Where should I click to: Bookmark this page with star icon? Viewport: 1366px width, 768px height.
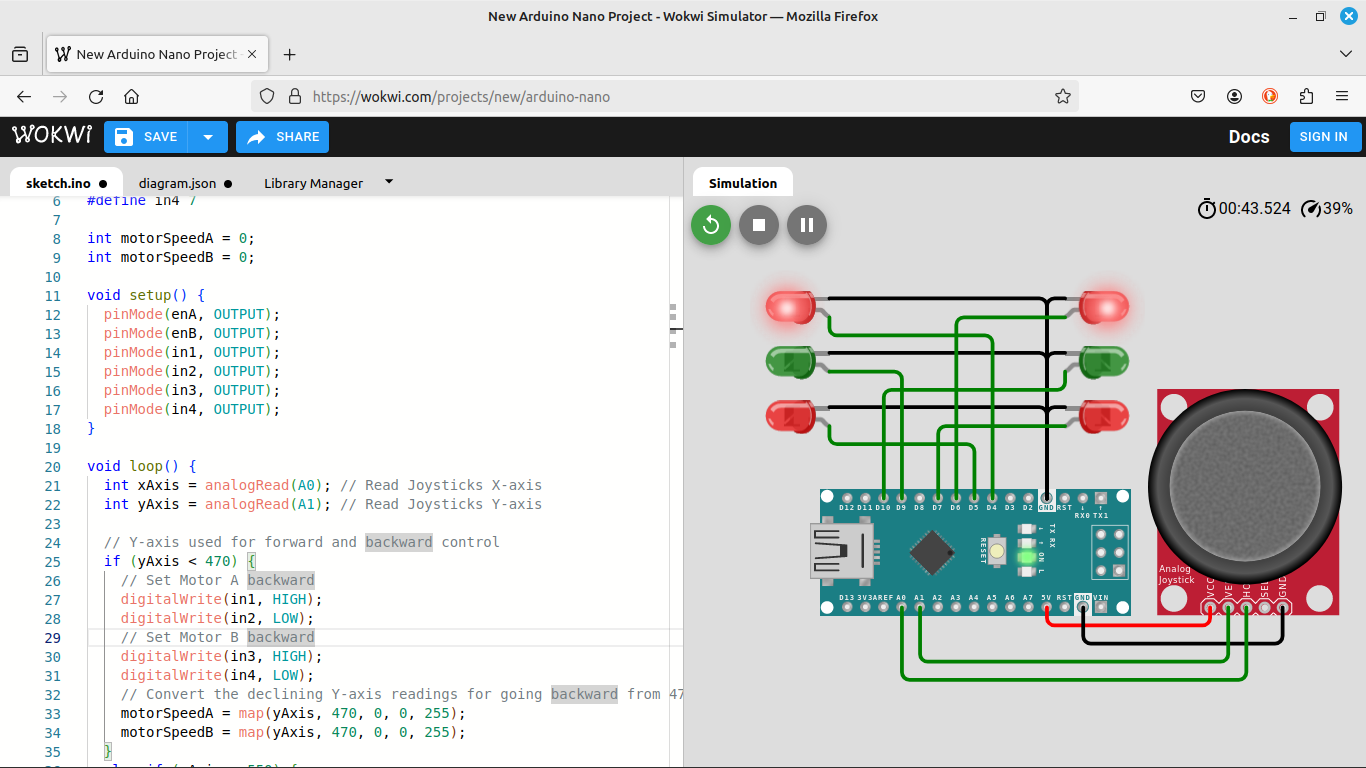pyautogui.click(x=1062, y=97)
